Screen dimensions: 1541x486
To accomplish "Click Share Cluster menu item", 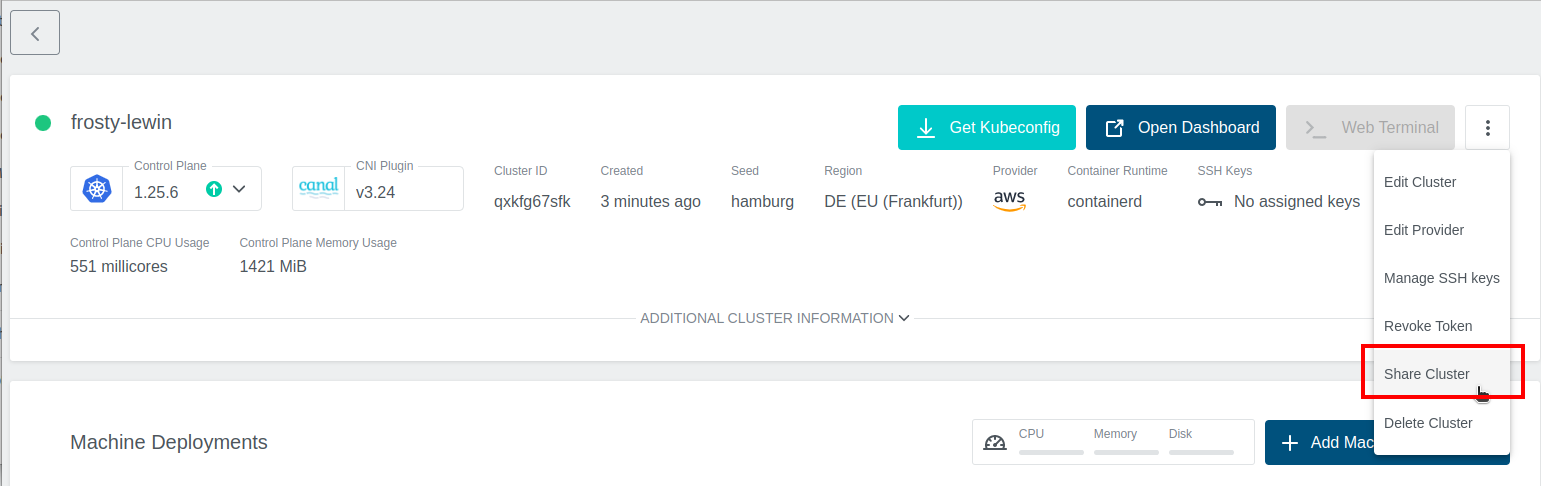I will click(1426, 374).
